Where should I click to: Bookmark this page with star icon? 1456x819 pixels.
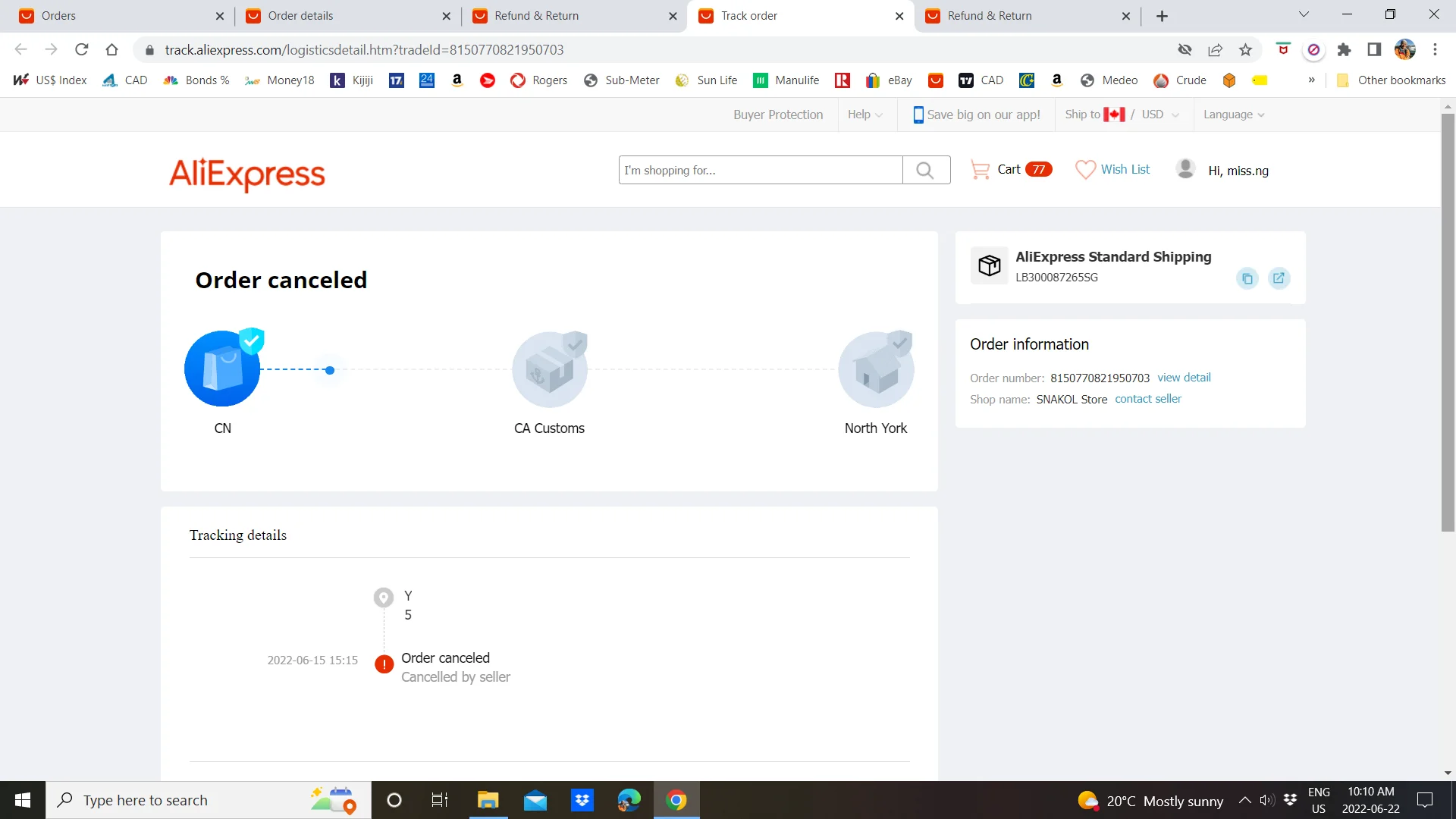1245,50
